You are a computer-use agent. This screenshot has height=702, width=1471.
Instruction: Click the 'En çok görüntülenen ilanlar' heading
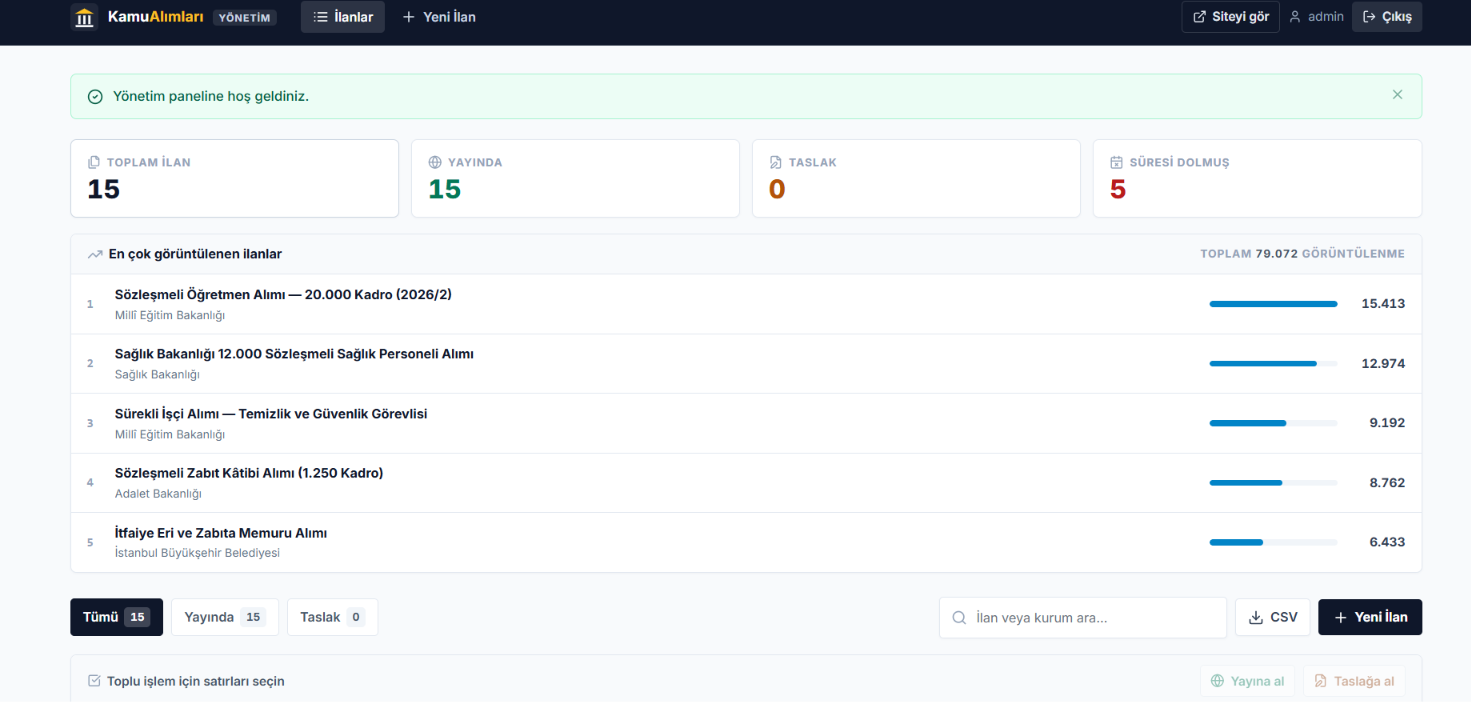pos(195,254)
